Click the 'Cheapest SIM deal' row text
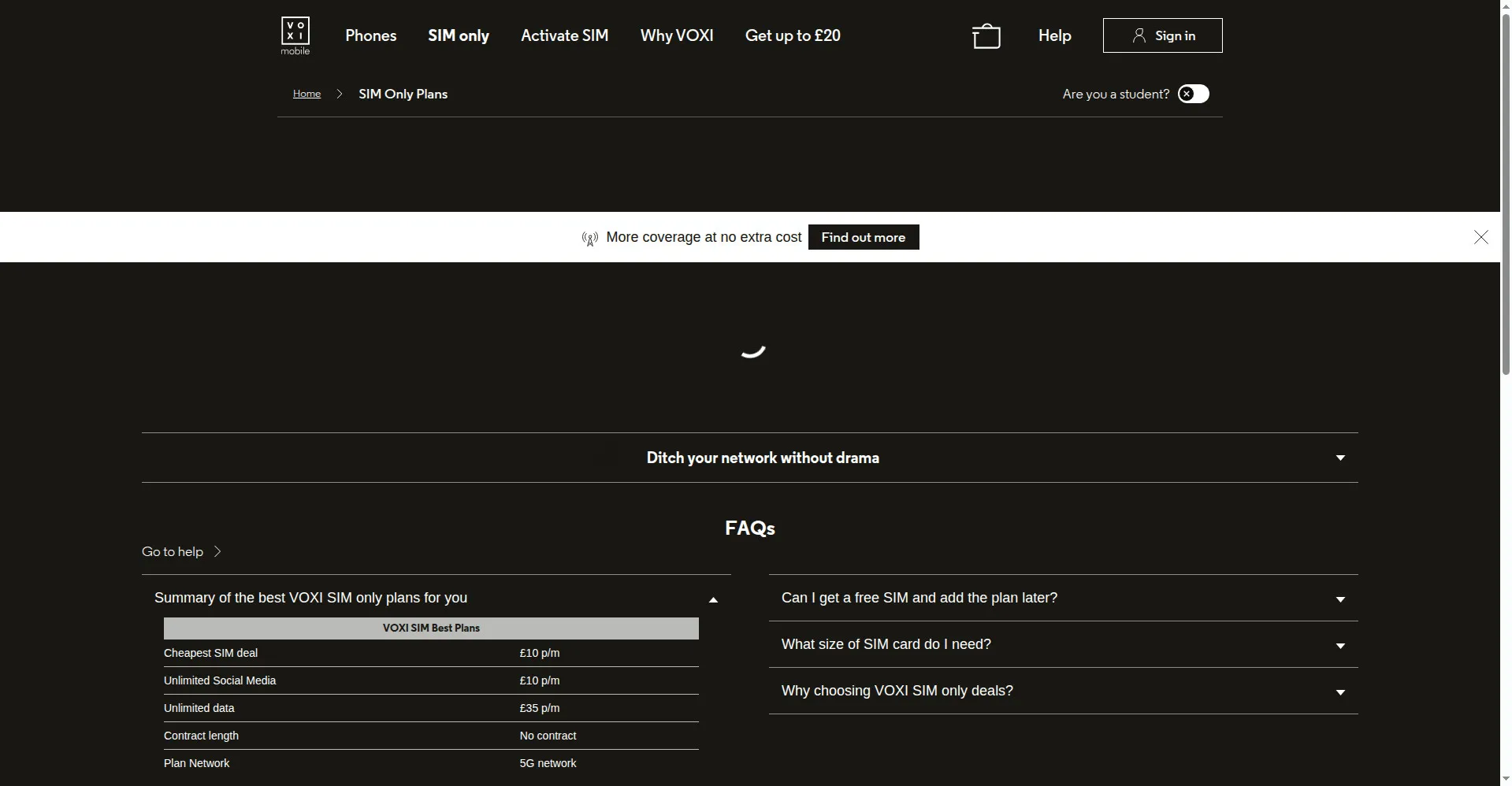The image size is (1512, 786). click(x=210, y=653)
